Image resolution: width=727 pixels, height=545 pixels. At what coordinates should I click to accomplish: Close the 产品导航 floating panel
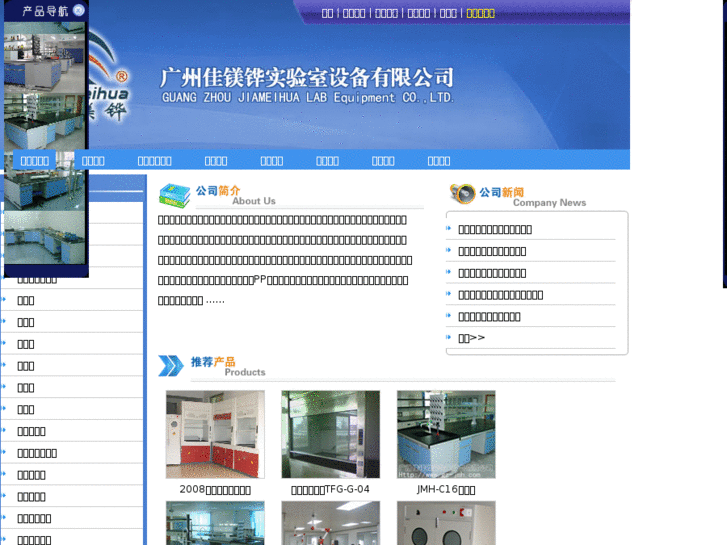tap(79, 10)
